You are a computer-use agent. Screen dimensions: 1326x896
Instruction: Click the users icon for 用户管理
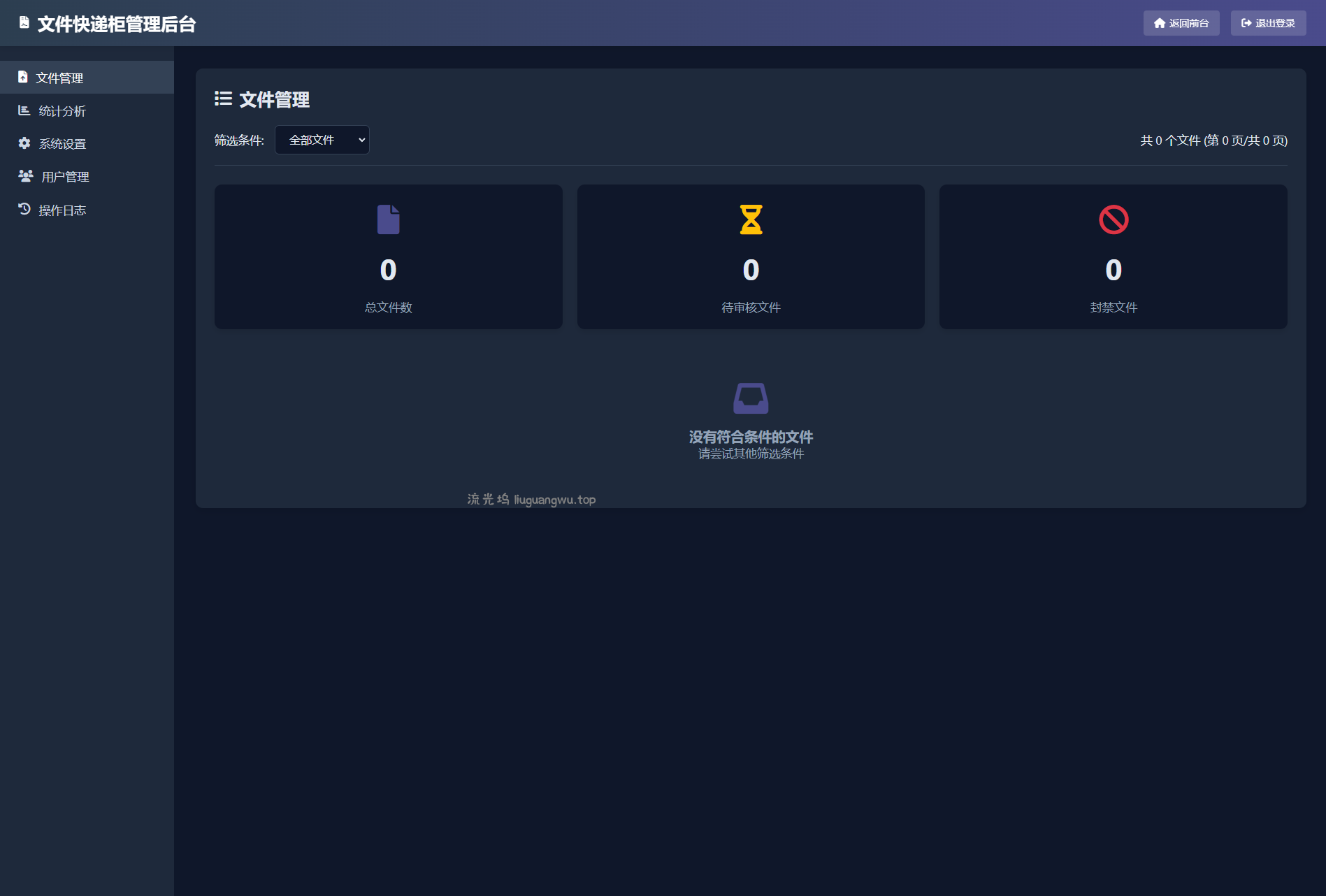pos(26,176)
